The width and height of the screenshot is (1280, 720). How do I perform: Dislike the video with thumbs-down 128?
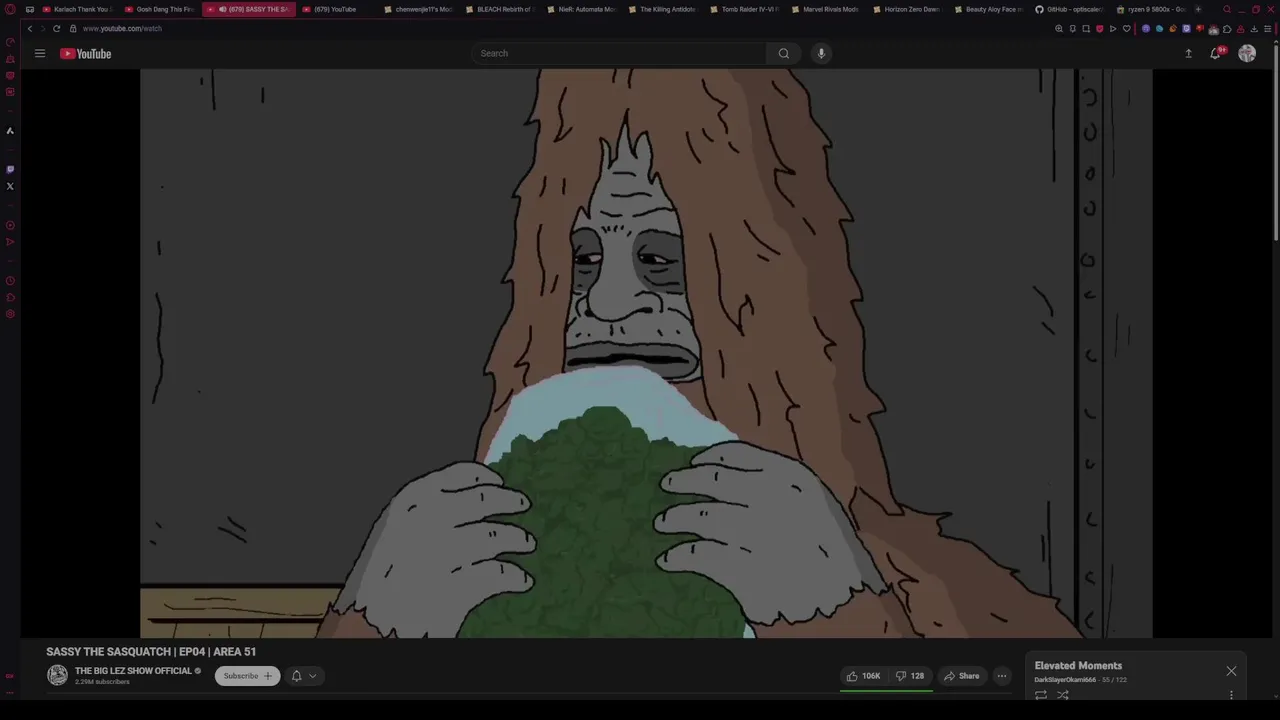[911, 676]
